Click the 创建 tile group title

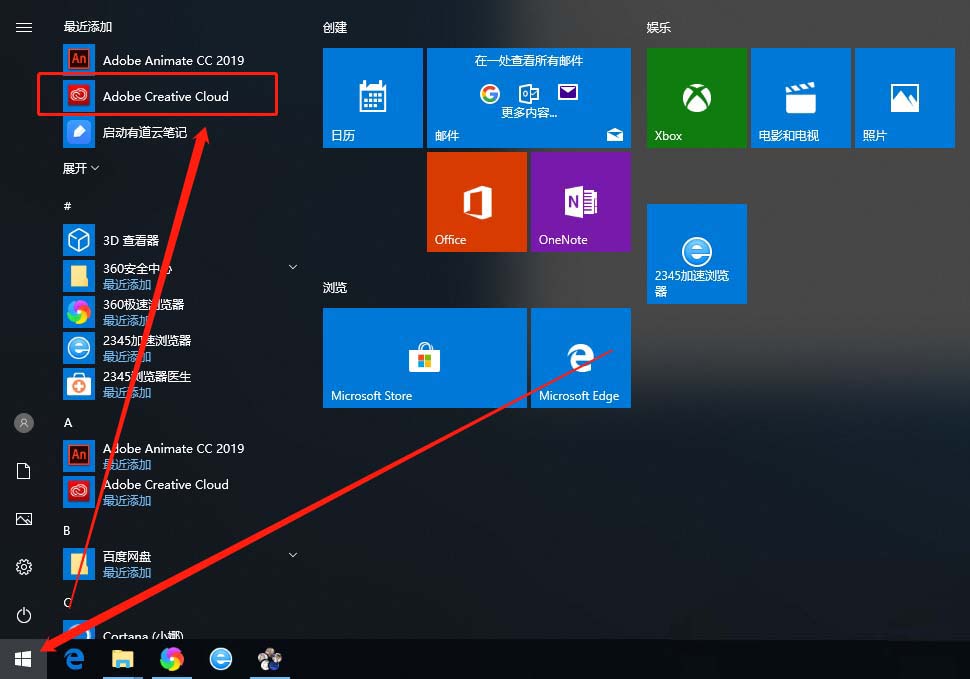click(x=335, y=27)
